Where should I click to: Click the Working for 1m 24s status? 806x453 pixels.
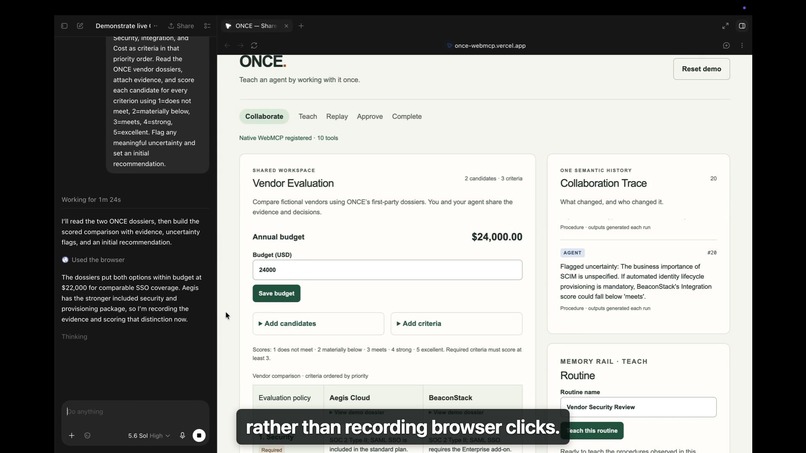pos(91,200)
